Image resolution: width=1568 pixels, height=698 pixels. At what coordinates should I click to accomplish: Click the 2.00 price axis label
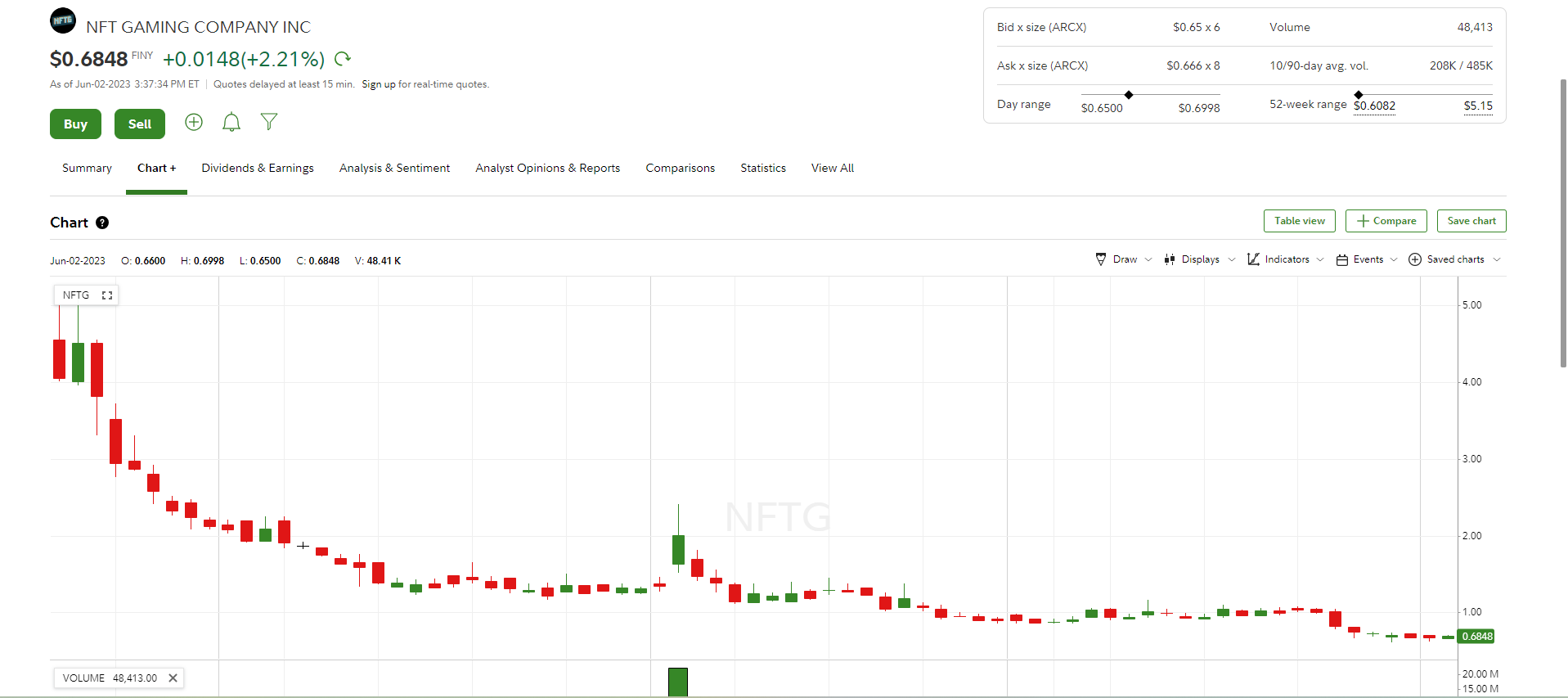pos(1471,536)
